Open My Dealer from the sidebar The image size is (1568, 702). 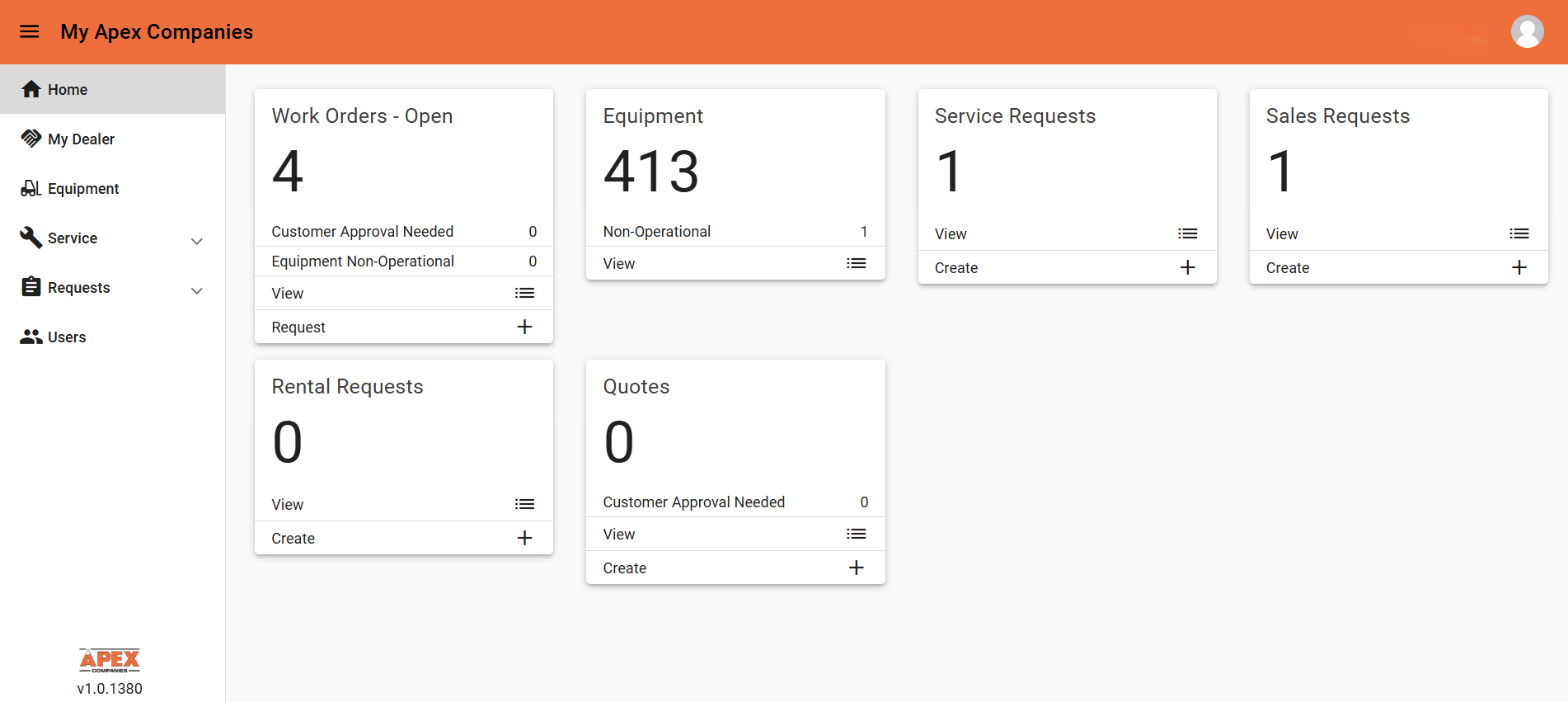(x=113, y=139)
